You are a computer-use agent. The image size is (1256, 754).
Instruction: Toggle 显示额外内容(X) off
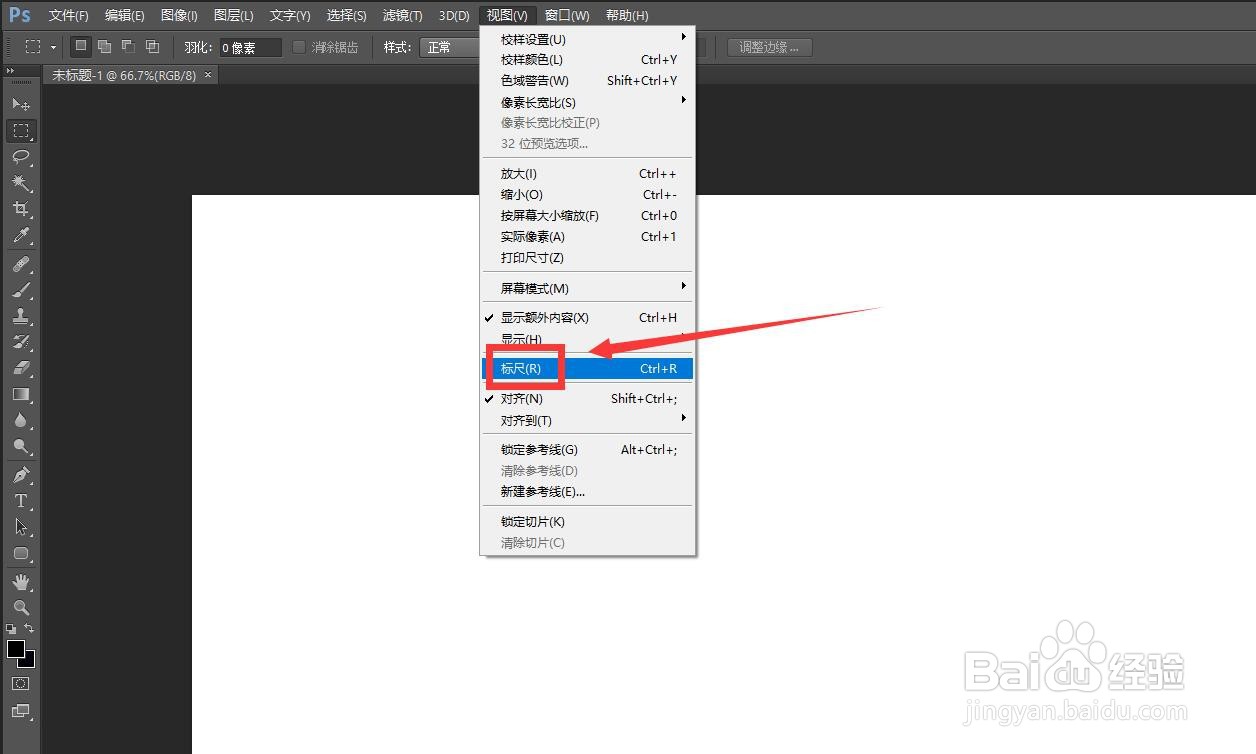click(x=543, y=317)
